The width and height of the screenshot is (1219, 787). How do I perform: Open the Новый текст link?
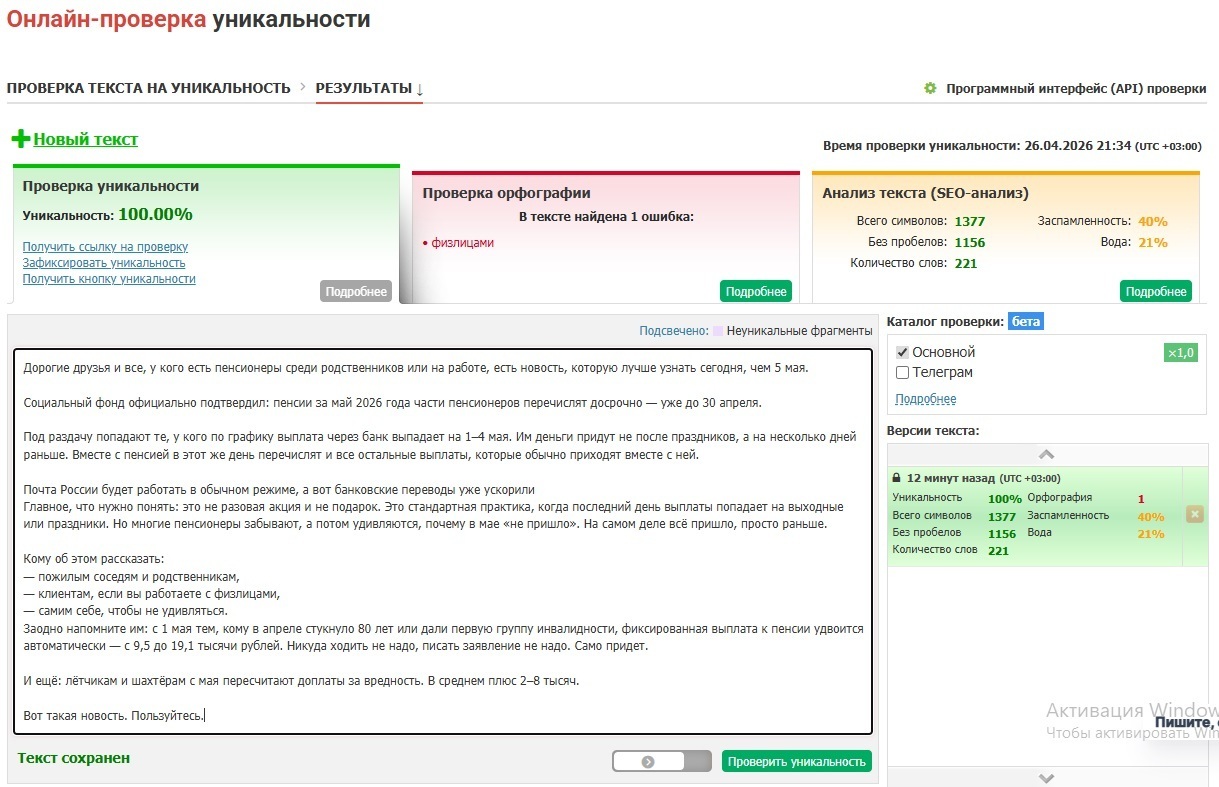click(86, 139)
